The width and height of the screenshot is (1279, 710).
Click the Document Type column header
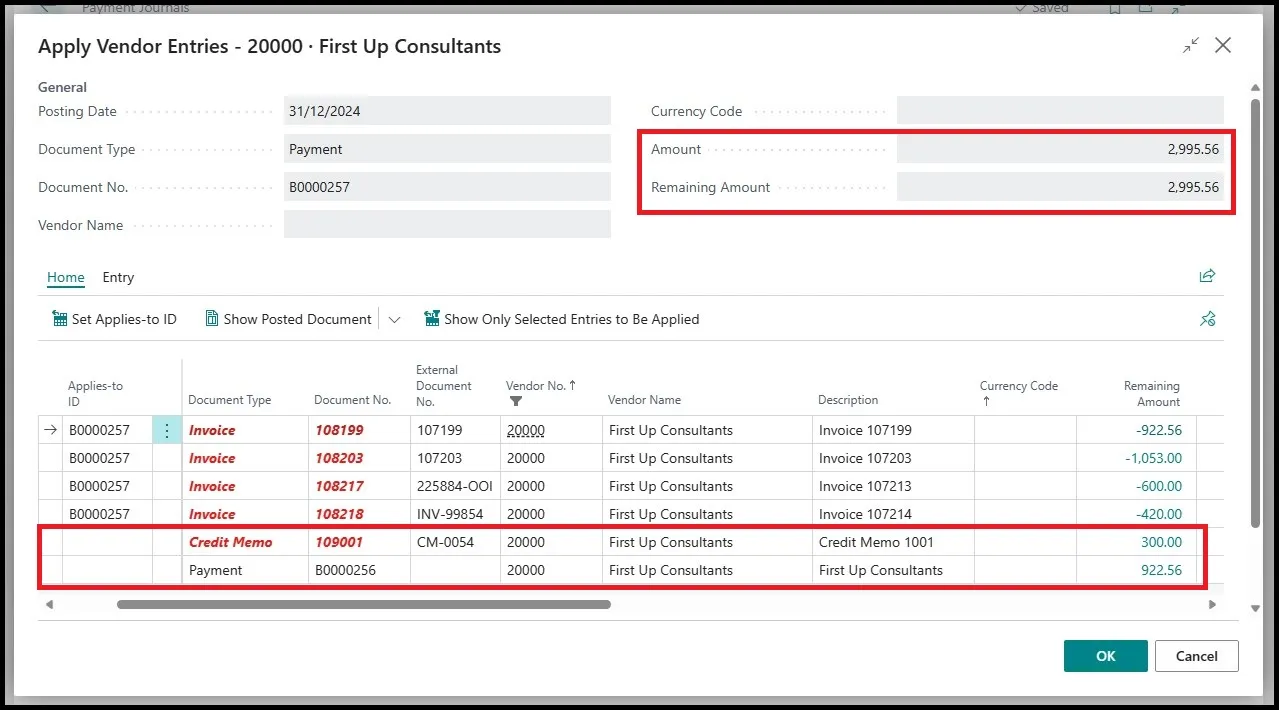229,400
